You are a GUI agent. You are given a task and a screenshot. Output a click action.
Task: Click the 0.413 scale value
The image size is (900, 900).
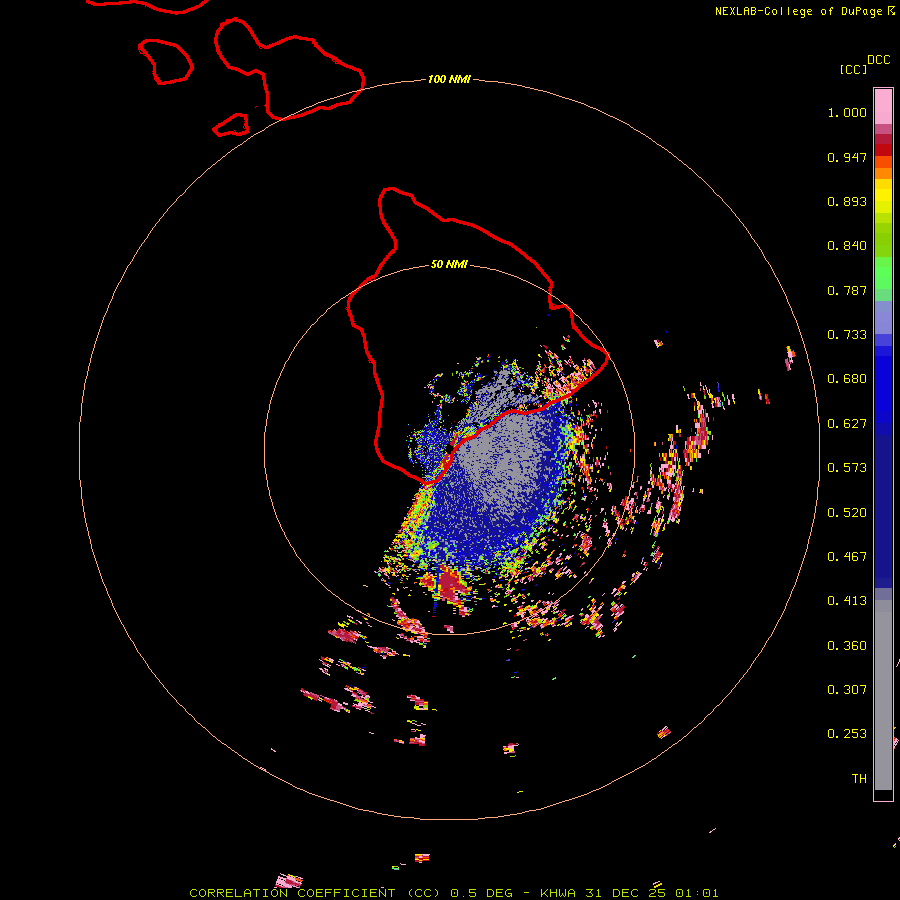click(x=847, y=601)
